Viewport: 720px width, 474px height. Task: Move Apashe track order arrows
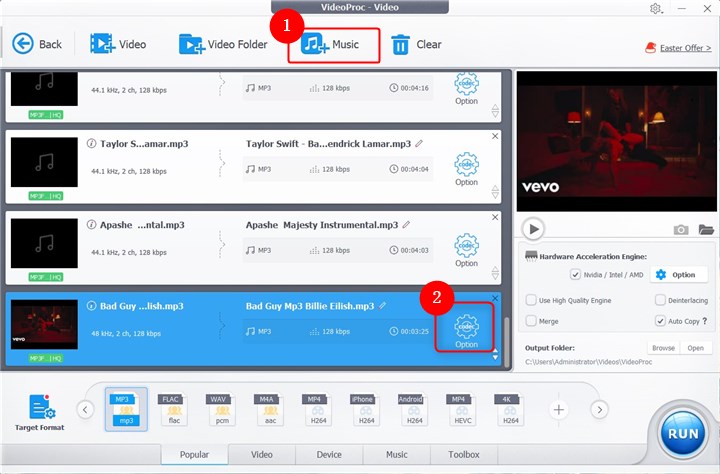tap(495, 273)
